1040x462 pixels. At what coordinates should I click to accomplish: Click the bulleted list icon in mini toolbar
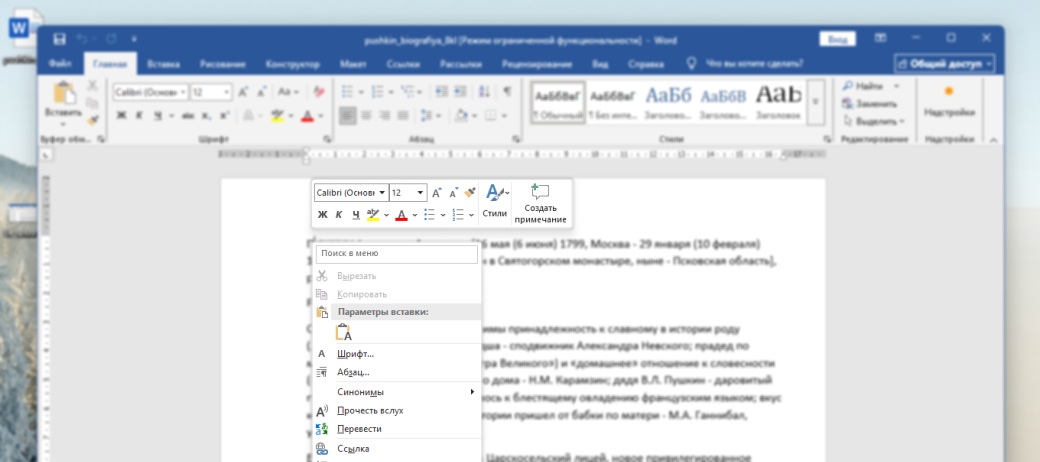tap(429, 214)
